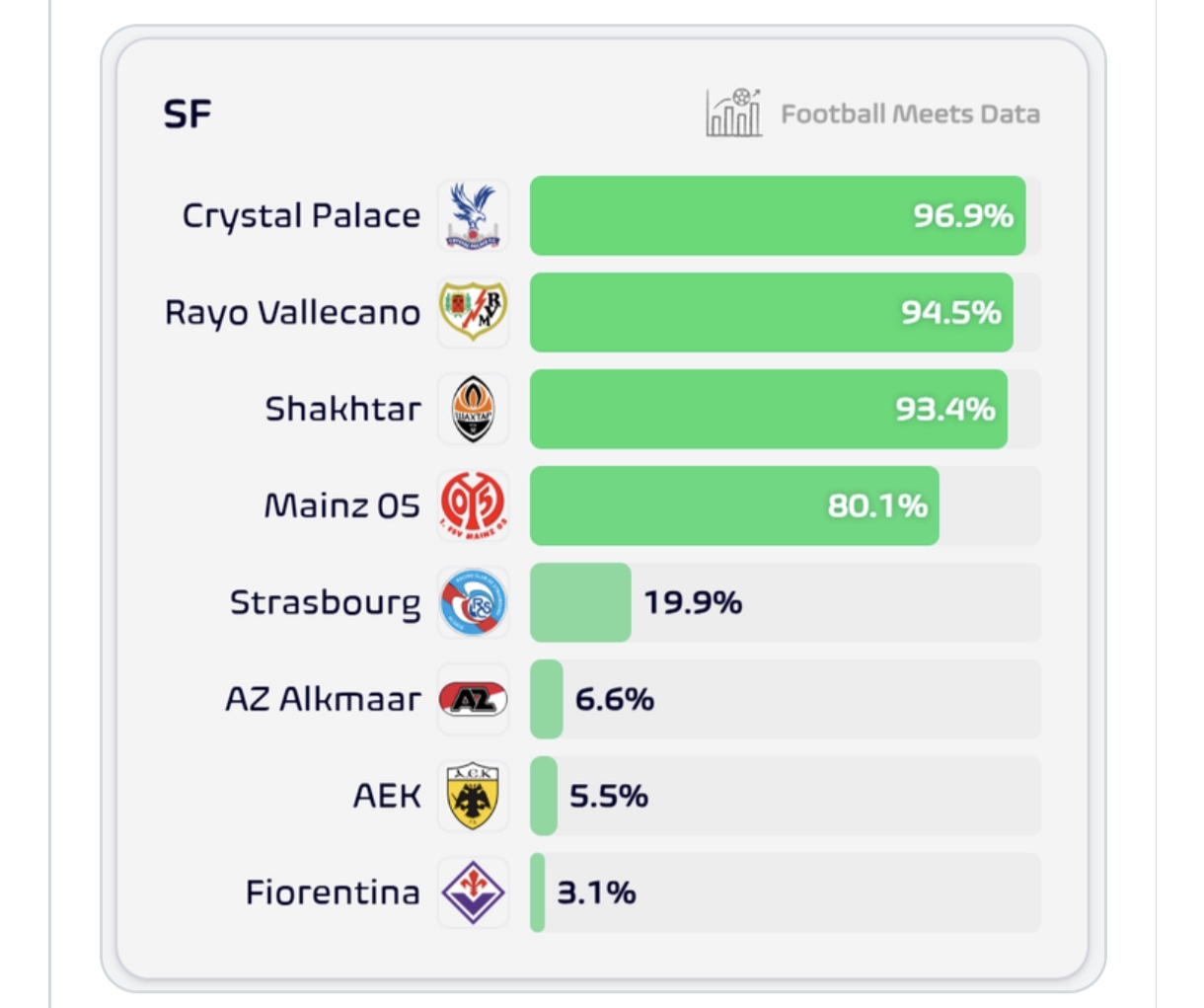This screenshot has width=1204, height=1008.
Task: Click the Crystal Palace club crest
Action: [x=474, y=215]
